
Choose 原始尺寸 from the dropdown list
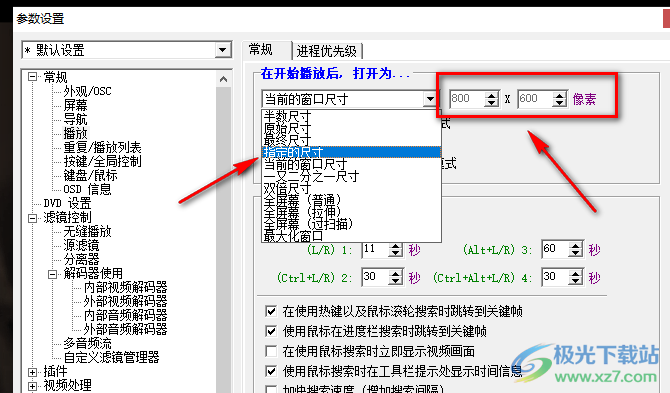click(x=351, y=128)
